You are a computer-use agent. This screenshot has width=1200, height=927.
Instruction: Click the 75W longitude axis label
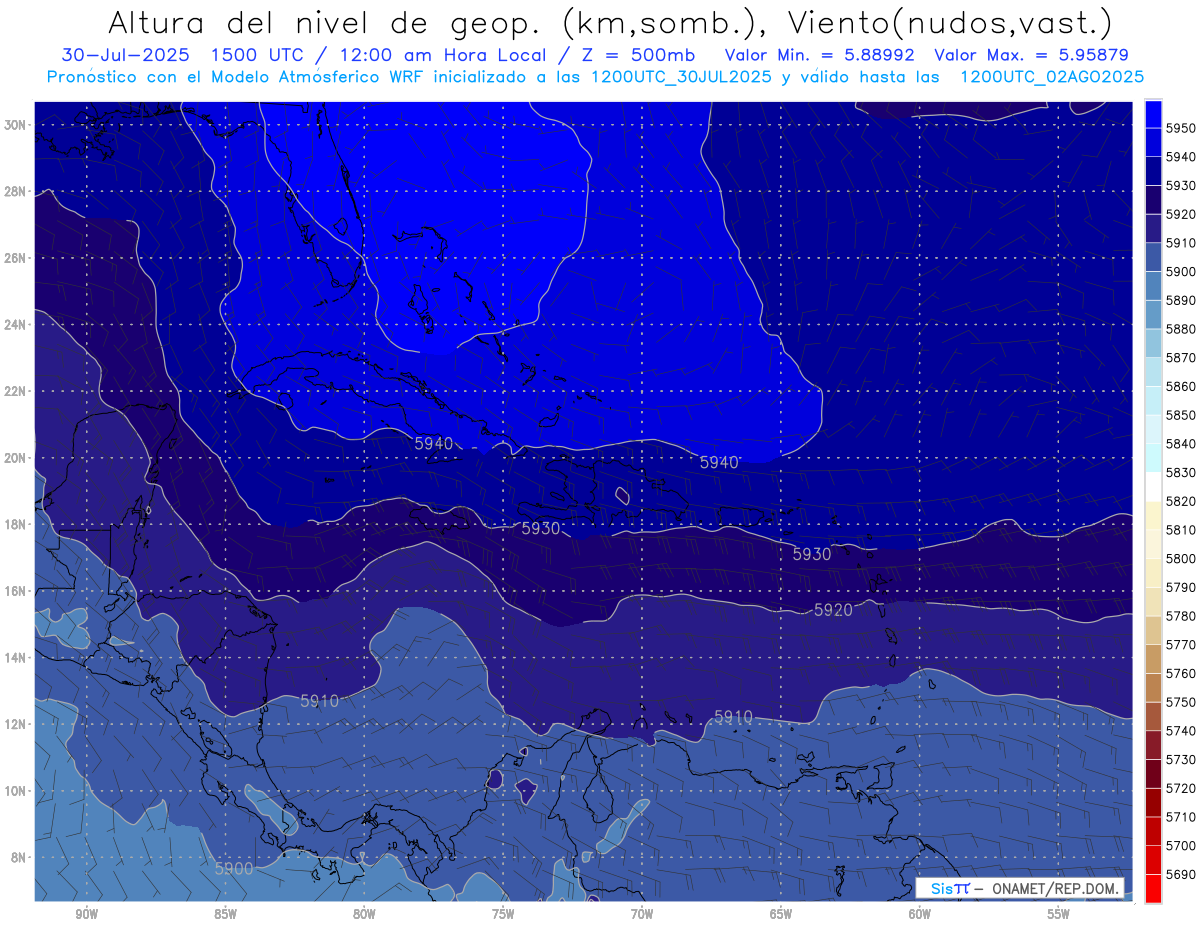coord(503,914)
